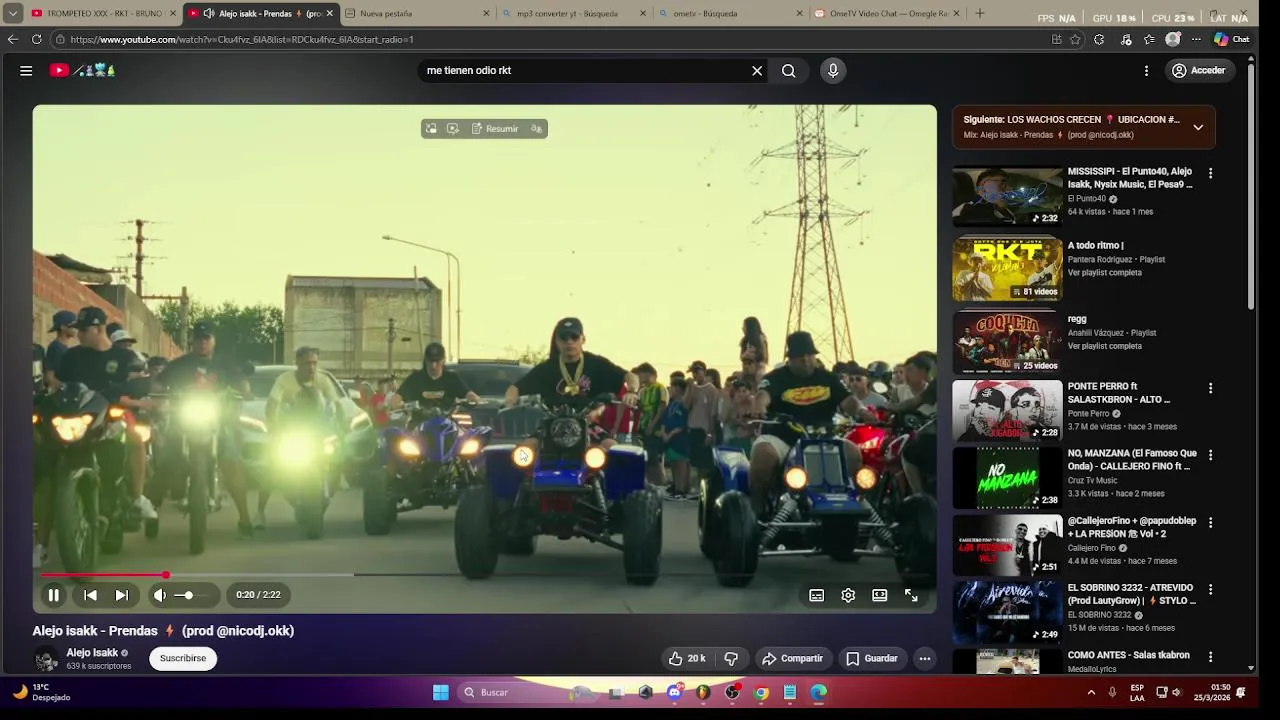Share the video via Compartir

(x=792, y=658)
